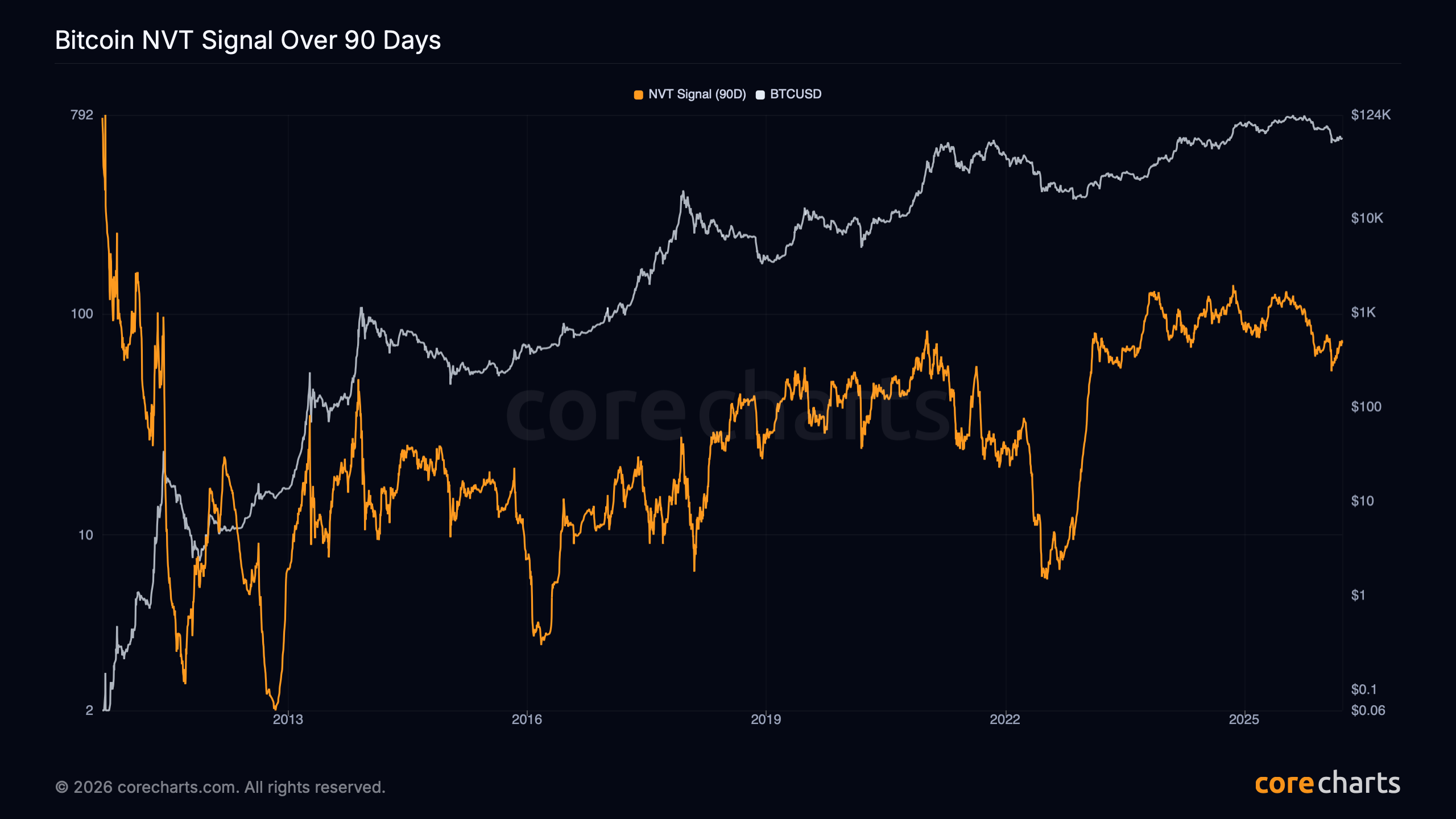Click the 100 left axis label
Image resolution: width=1456 pixels, height=819 pixels.
81,314
